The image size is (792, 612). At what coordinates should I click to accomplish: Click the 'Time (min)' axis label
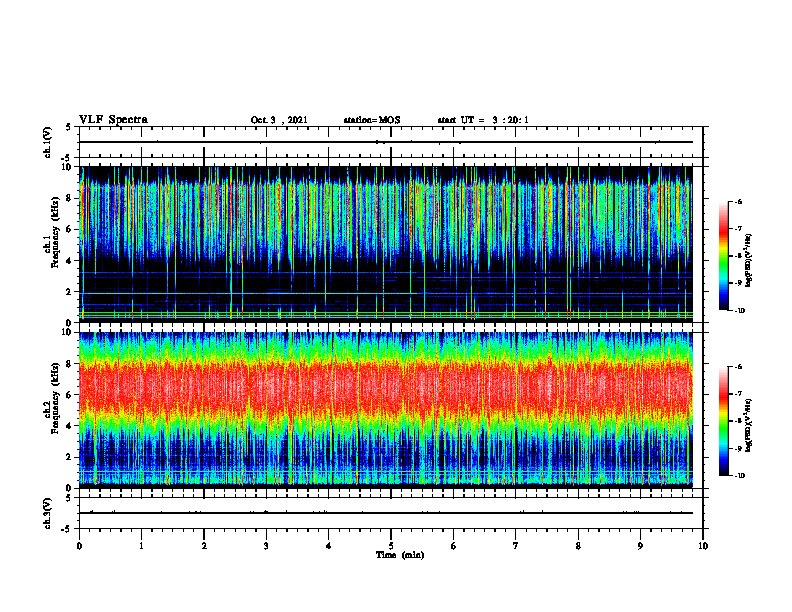[x=400, y=555]
